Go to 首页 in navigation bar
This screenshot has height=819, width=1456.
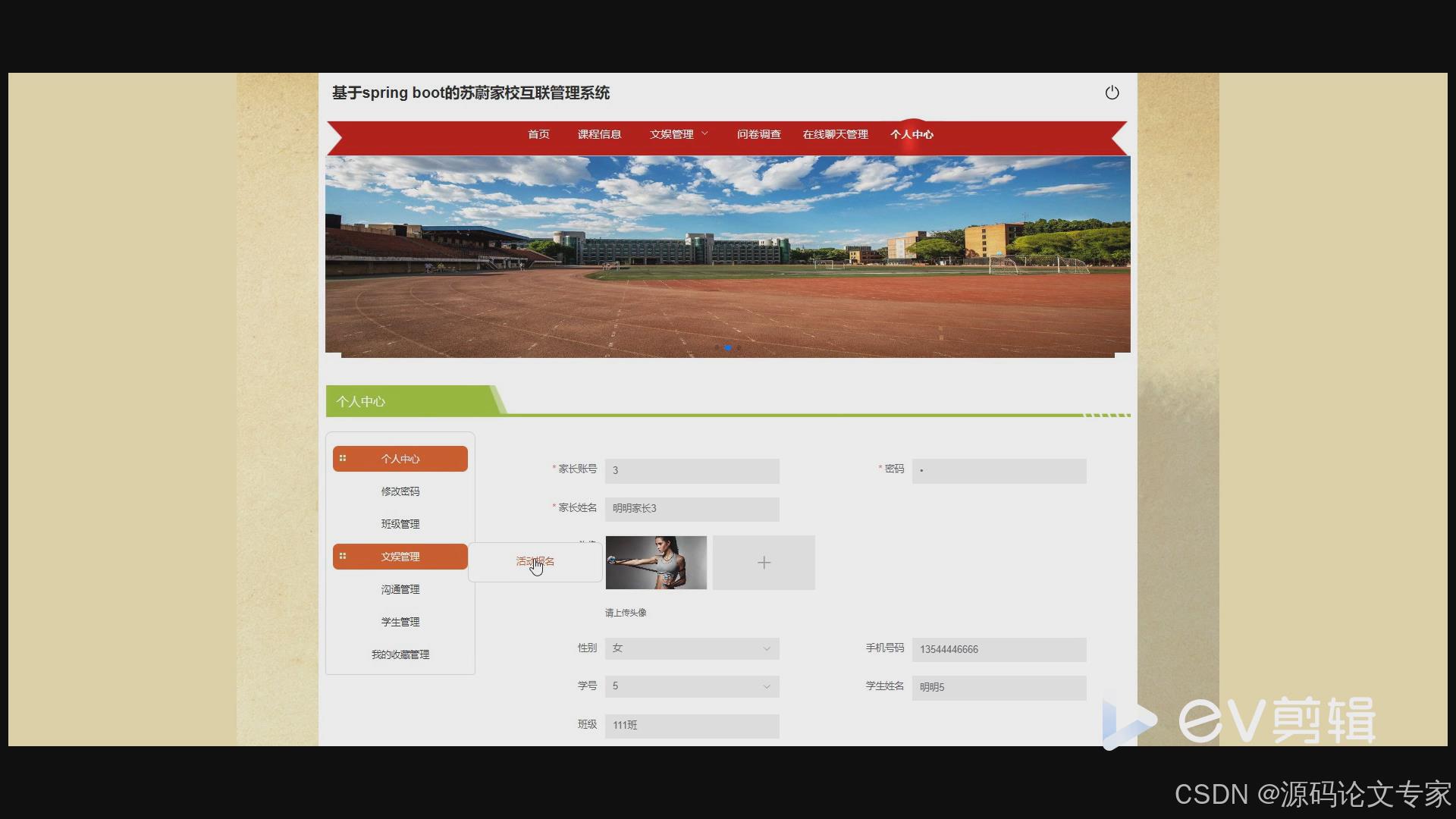pos(538,134)
